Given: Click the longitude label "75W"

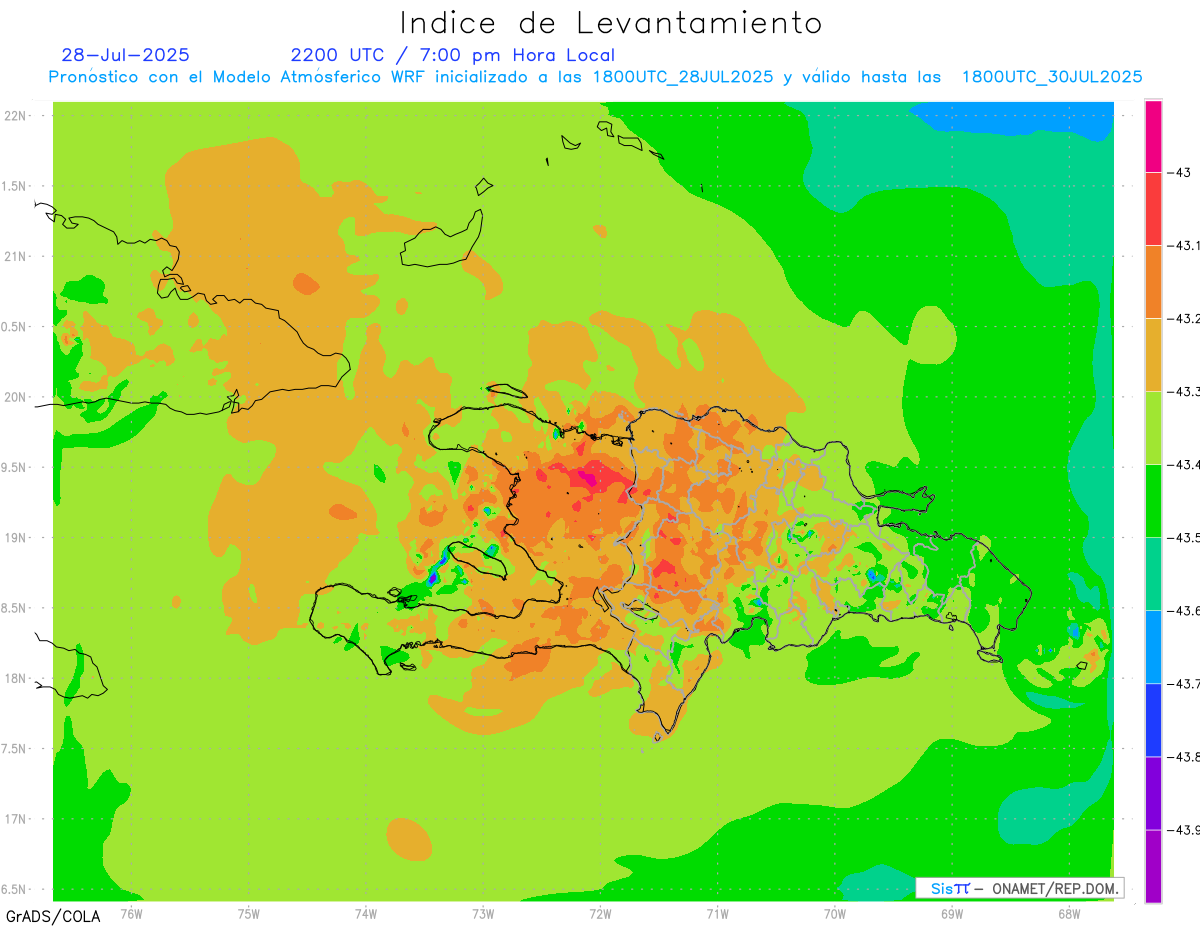Looking at the screenshot, I should 248,913.
